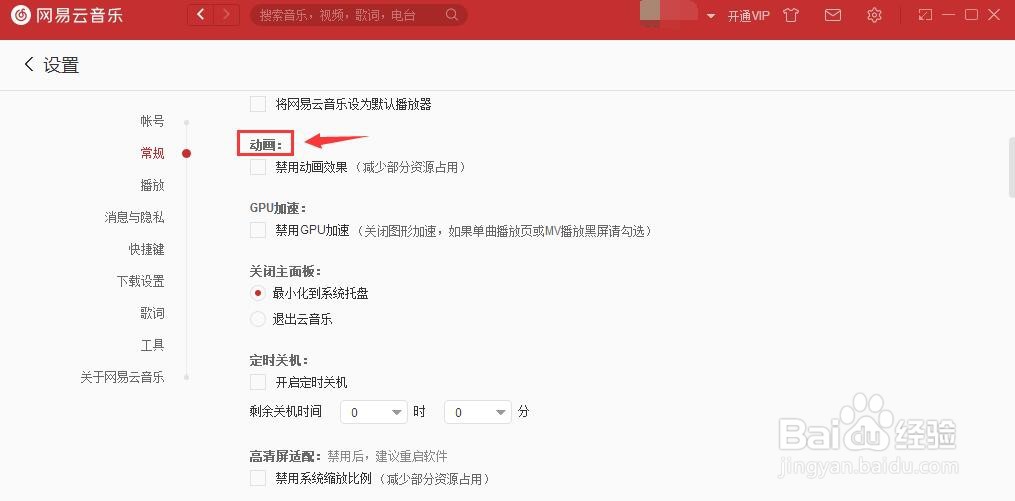Go to 关于网易云音乐 section
The height and width of the screenshot is (501, 1015).
122,377
